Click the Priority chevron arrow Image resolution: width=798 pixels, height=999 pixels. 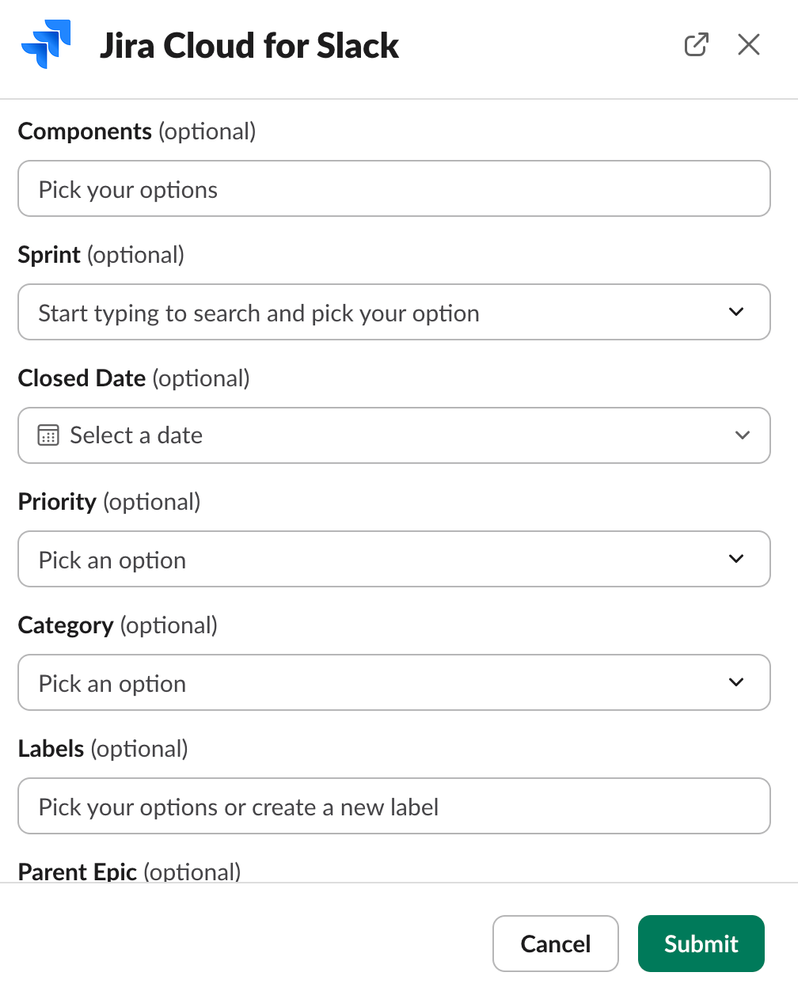(x=737, y=559)
